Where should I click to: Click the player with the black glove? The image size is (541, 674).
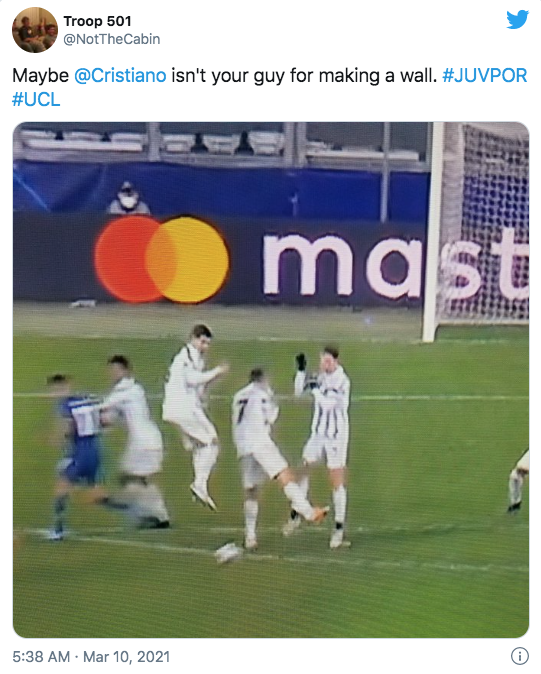[x=325, y=445]
